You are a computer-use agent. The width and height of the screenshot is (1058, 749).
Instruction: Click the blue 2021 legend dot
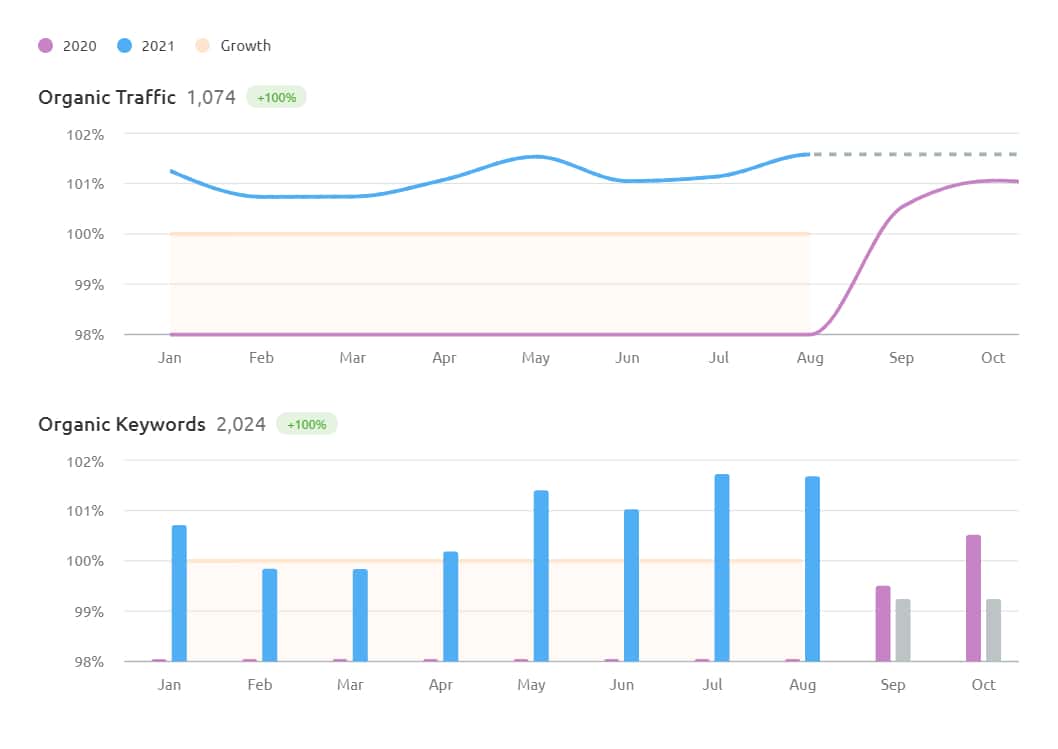[124, 46]
